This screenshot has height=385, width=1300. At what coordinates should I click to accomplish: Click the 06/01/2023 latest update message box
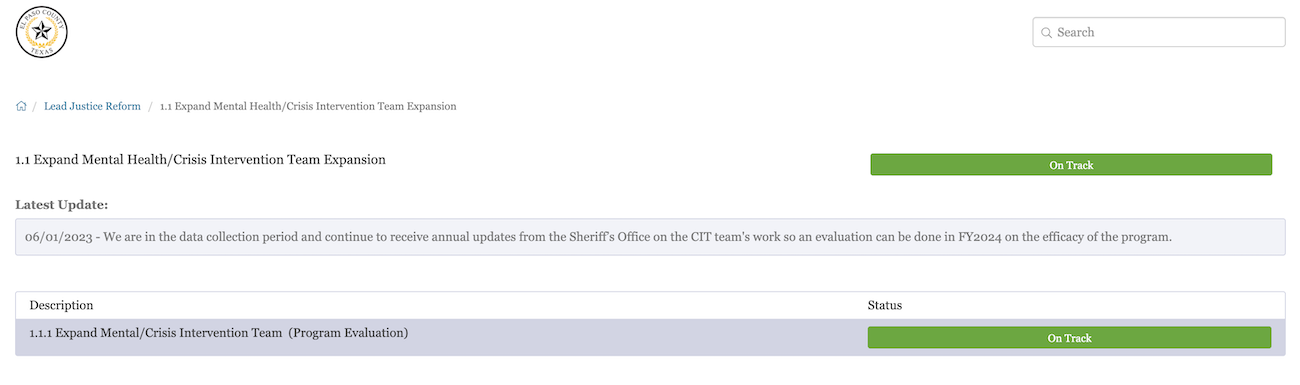coord(651,237)
